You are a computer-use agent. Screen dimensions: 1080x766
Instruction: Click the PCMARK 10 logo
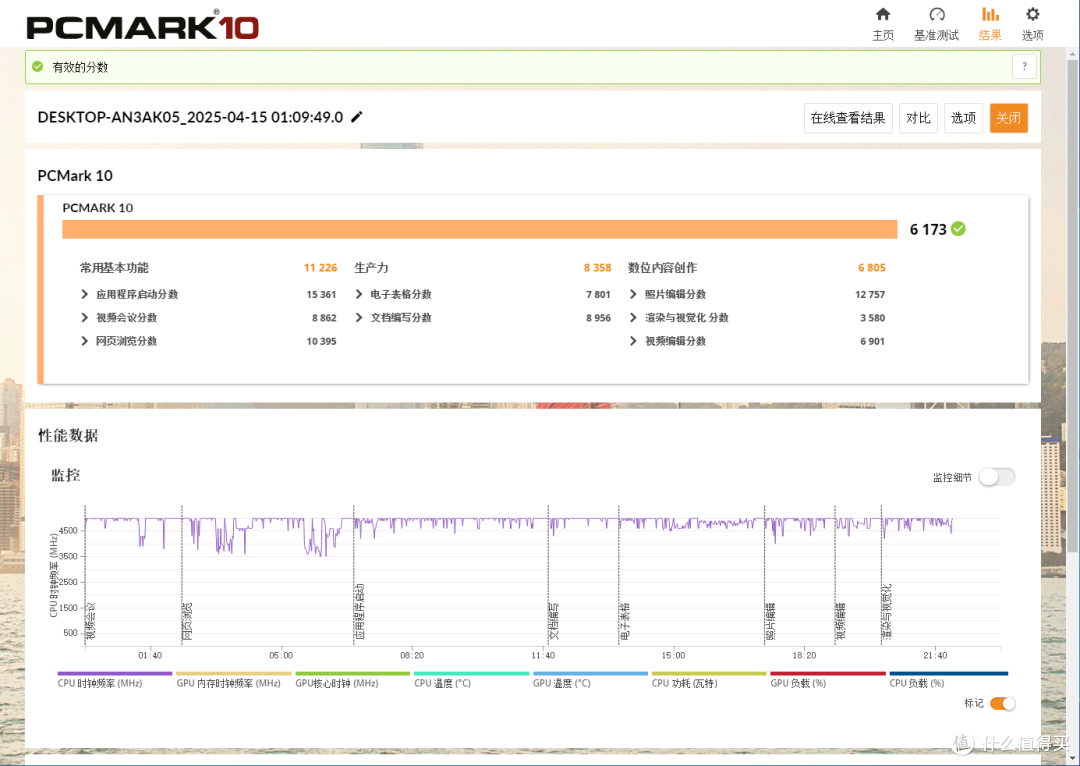pyautogui.click(x=143, y=26)
